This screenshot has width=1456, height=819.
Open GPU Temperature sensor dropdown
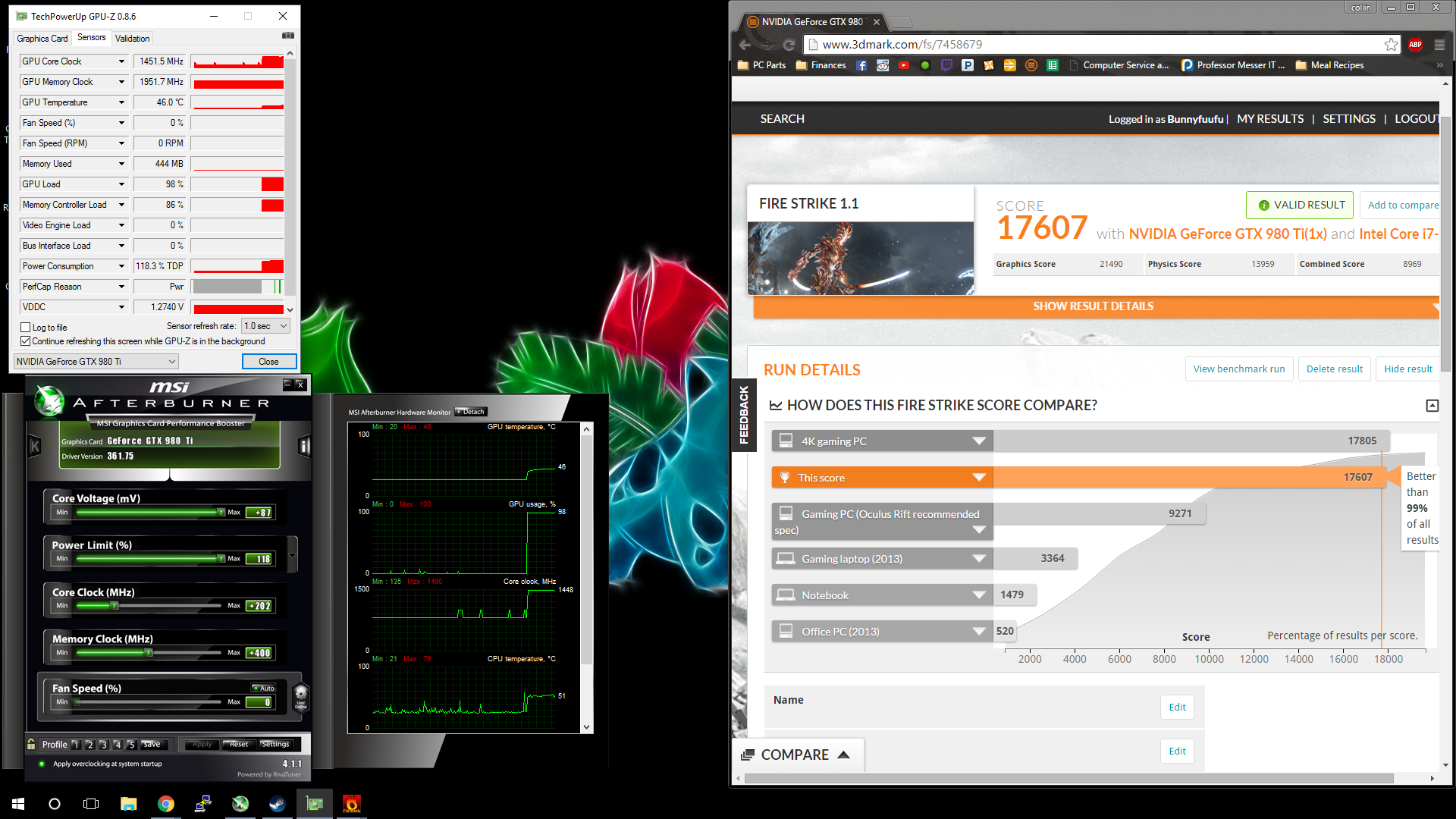121,102
